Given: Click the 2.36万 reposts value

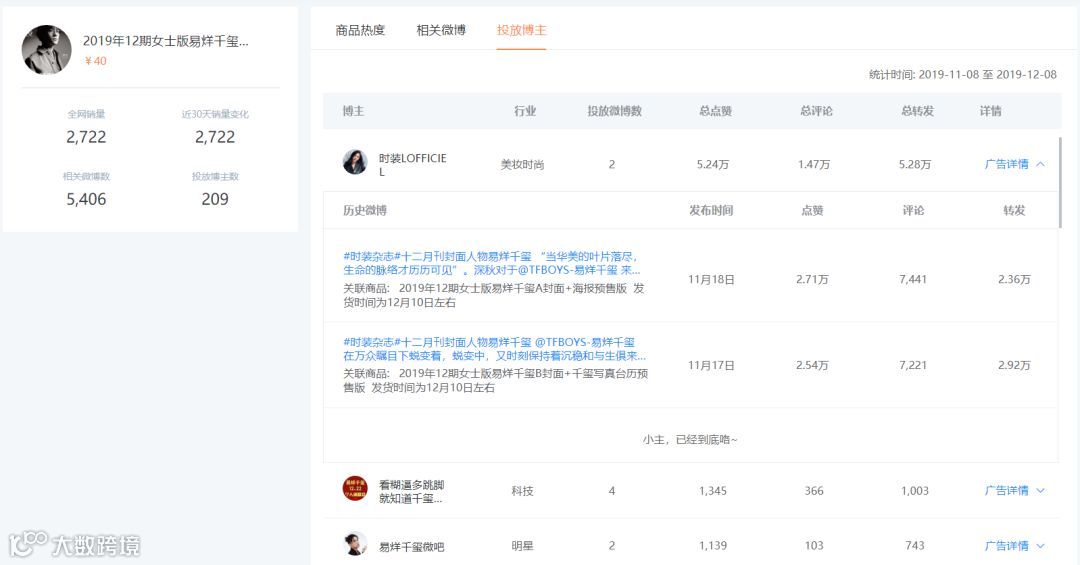Looking at the screenshot, I should 1015,279.
